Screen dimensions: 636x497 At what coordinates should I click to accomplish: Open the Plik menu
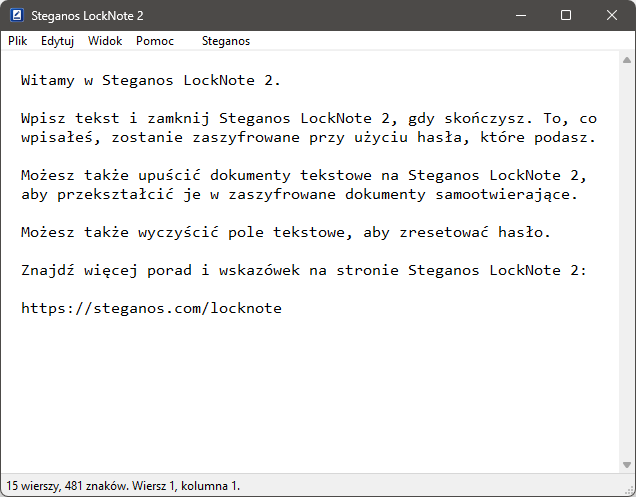pyautogui.click(x=17, y=41)
